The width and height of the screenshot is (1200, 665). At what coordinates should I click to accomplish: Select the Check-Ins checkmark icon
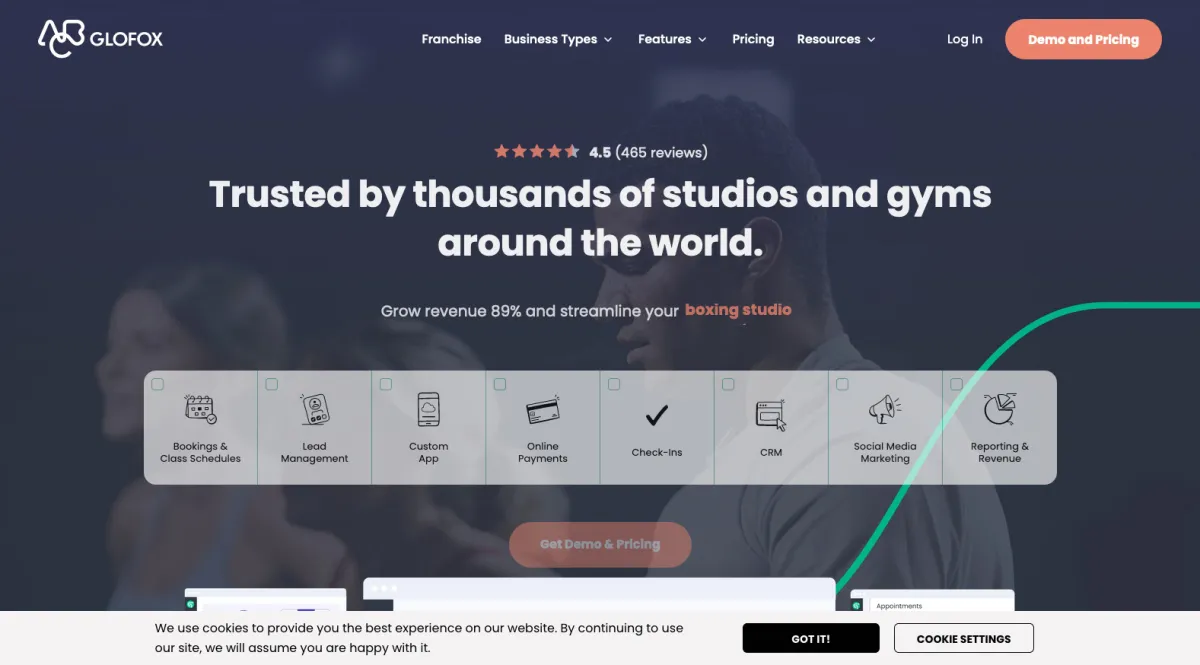pyautogui.click(x=657, y=414)
